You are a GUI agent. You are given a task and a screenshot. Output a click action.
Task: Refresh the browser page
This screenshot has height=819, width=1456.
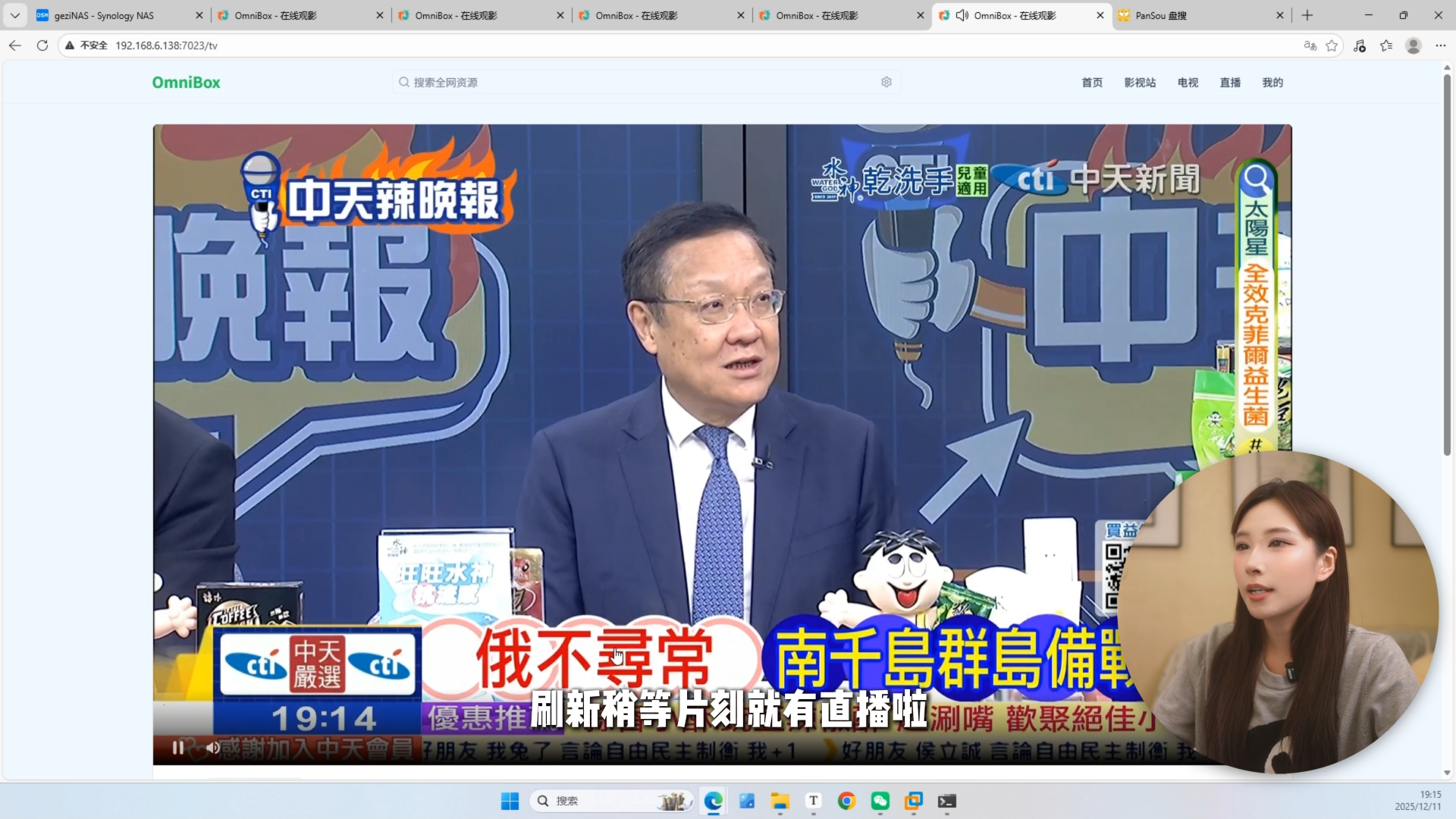click(x=42, y=45)
